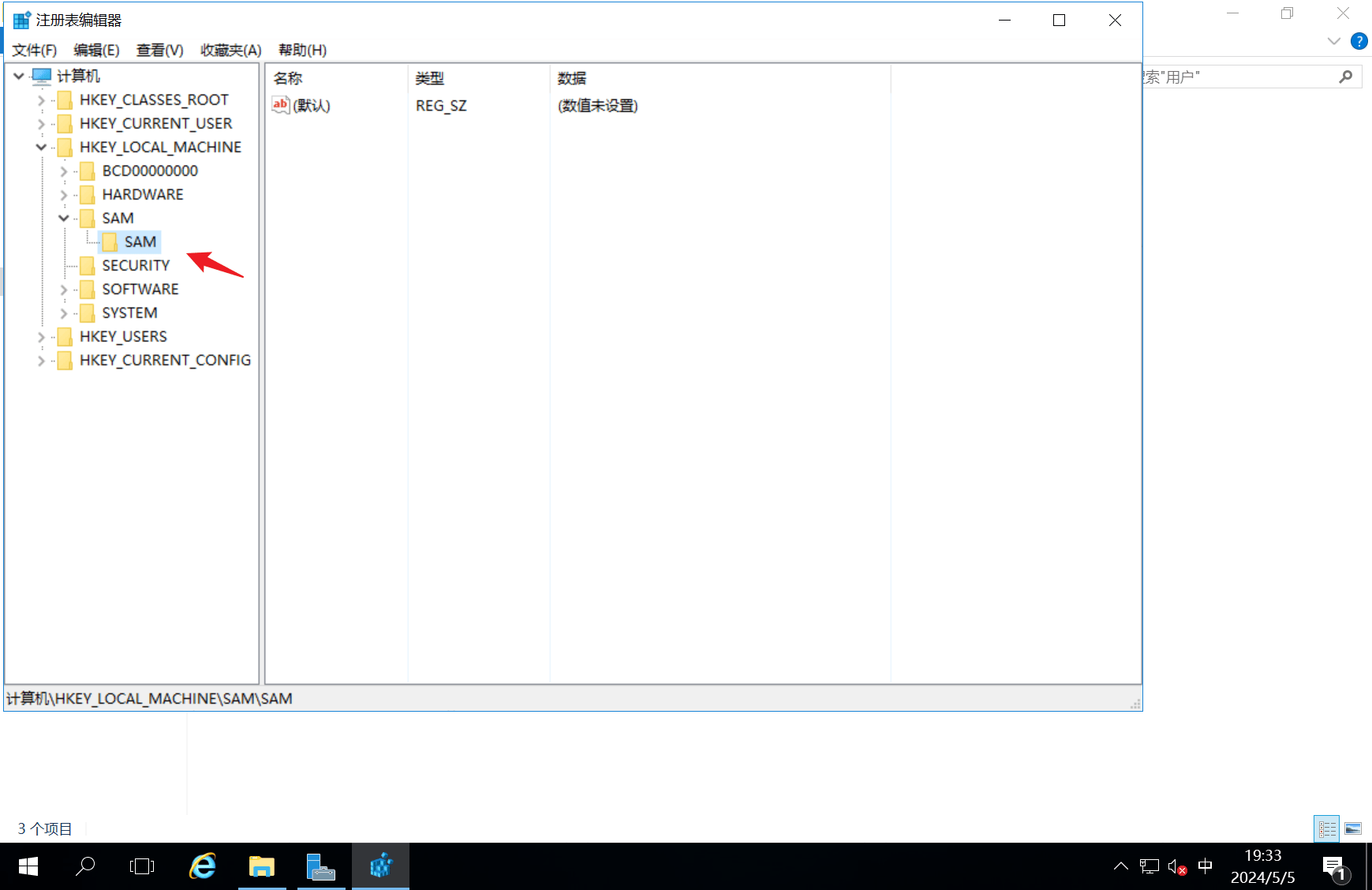This screenshot has height=890, width=1372.
Task: Open the Action Center notification icon
Action: tap(1335, 867)
